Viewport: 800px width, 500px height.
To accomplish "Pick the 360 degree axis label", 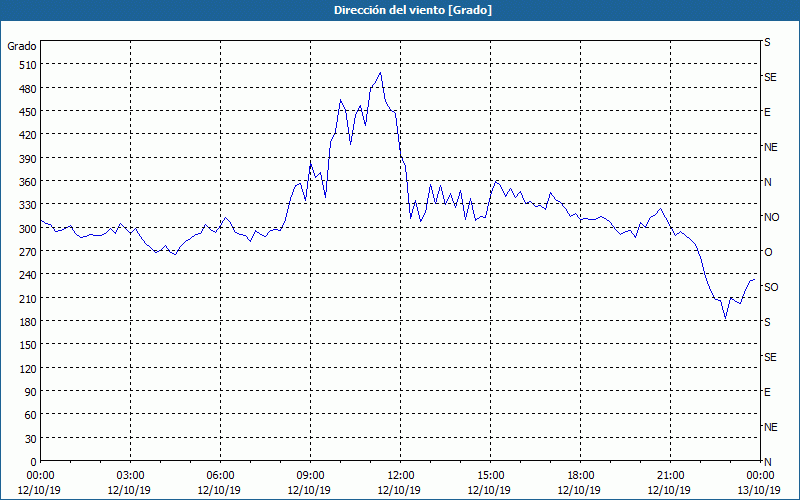I will tap(28, 182).
